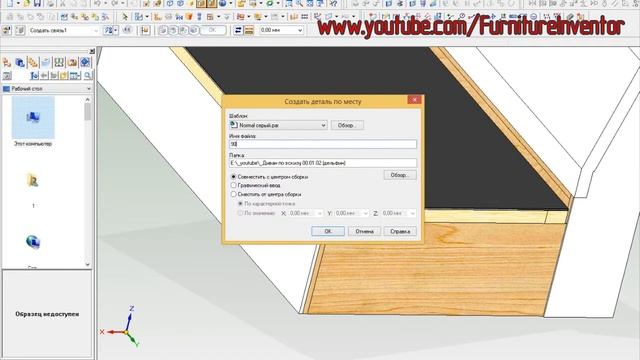Click the Open folder icon in top toolbar
This screenshot has height=360, width=640.
coord(27,3)
